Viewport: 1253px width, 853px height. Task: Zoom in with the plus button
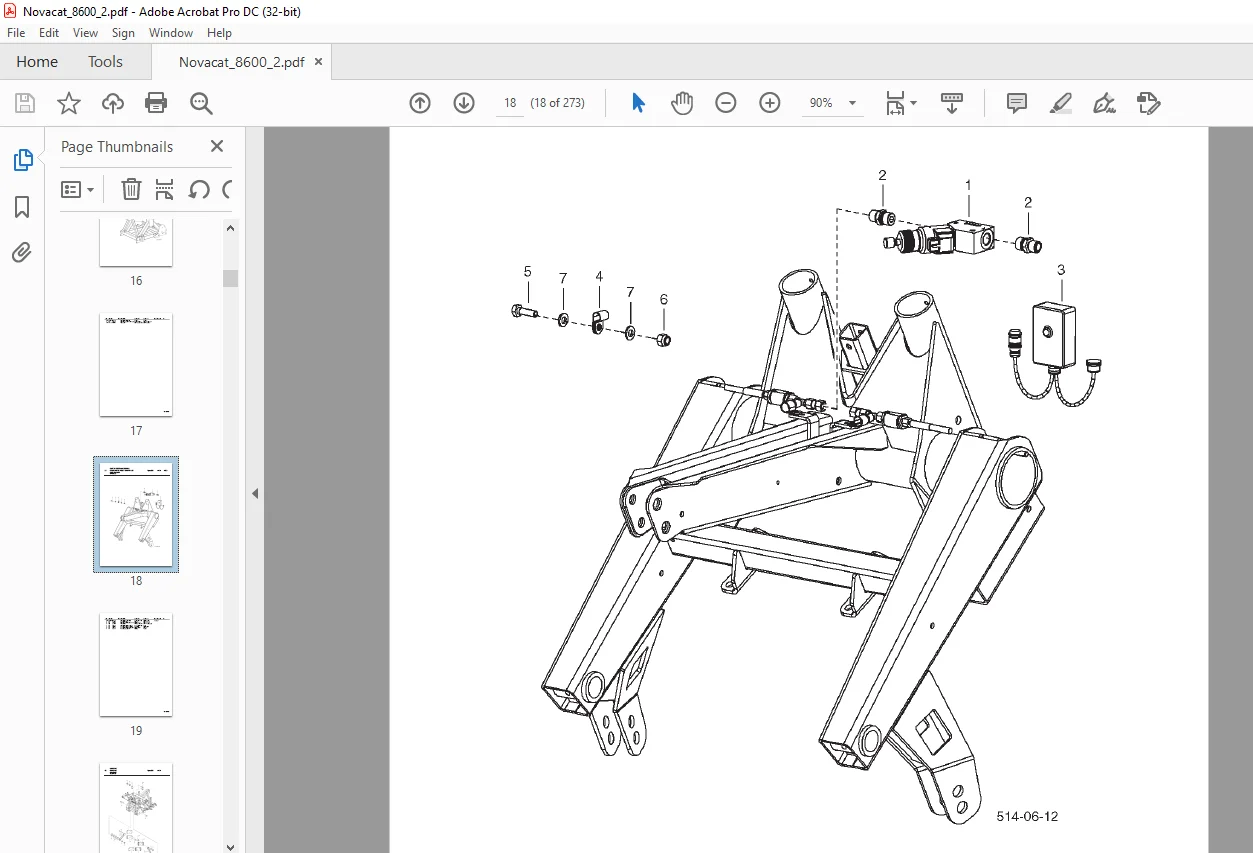[770, 103]
